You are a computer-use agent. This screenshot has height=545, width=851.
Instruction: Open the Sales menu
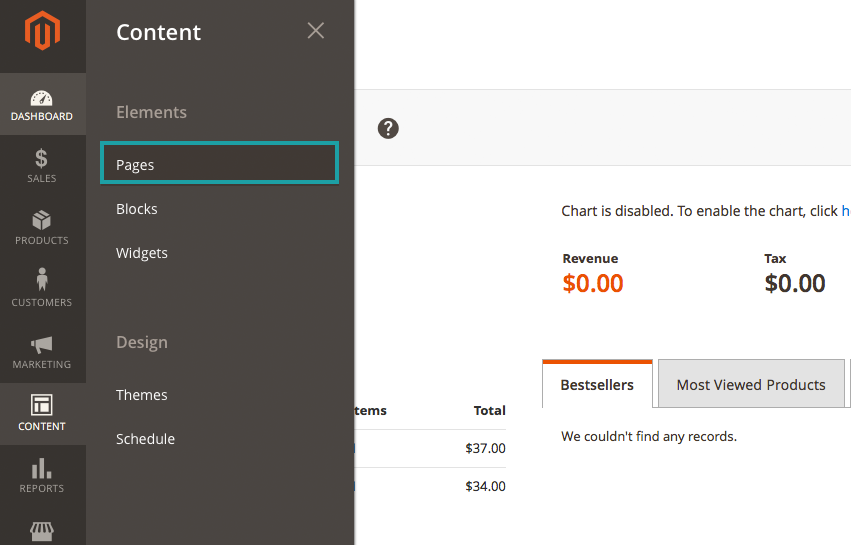[x=42, y=166]
